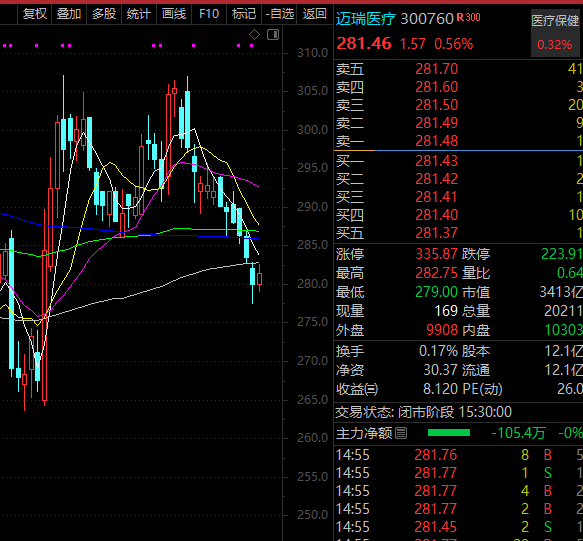Open the 复权 adjustment menu

[35, 14]
